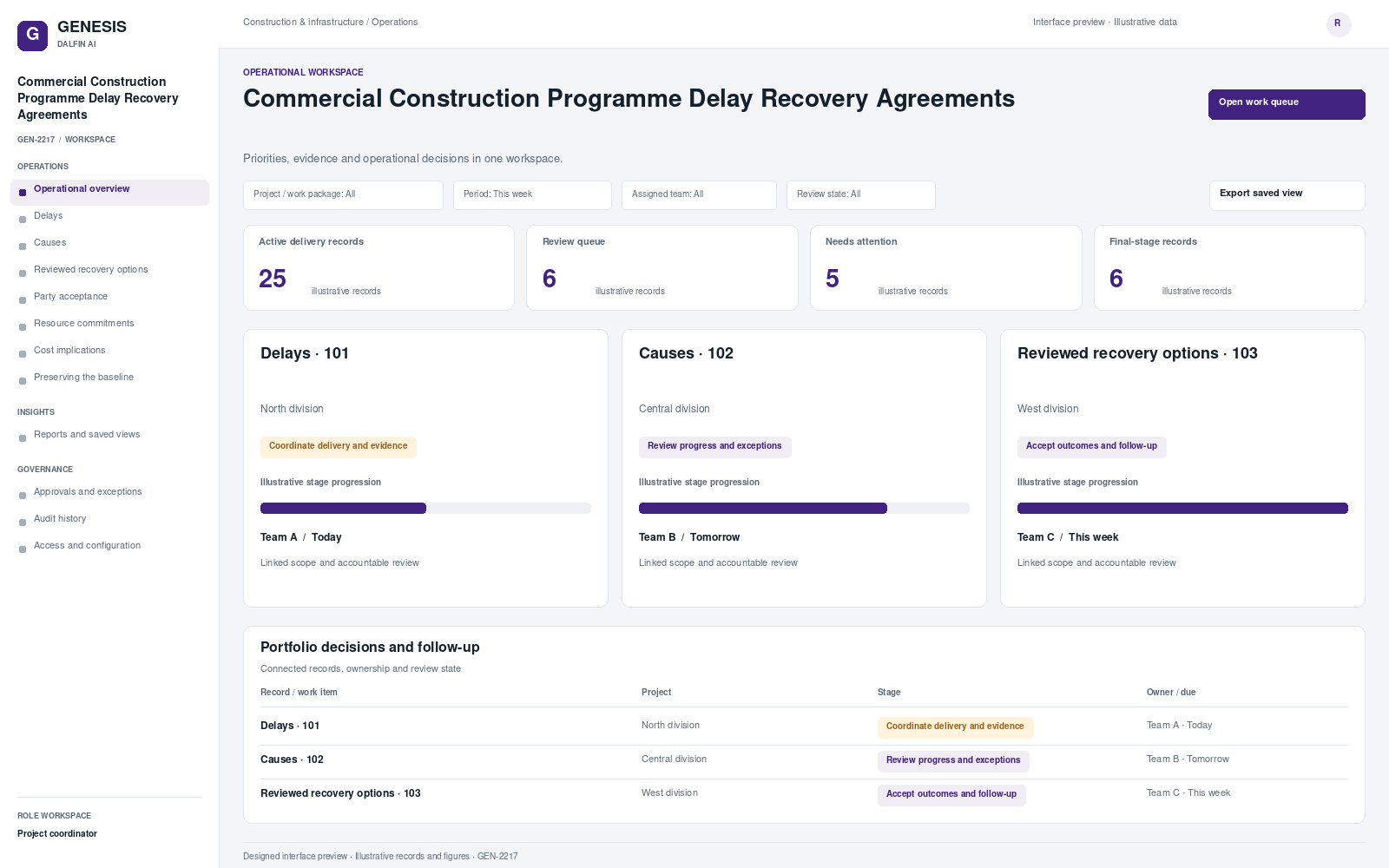Viewport: 1389px width, 868px height.
Task: Open the Active delivery records card
Action: [379, 267]
